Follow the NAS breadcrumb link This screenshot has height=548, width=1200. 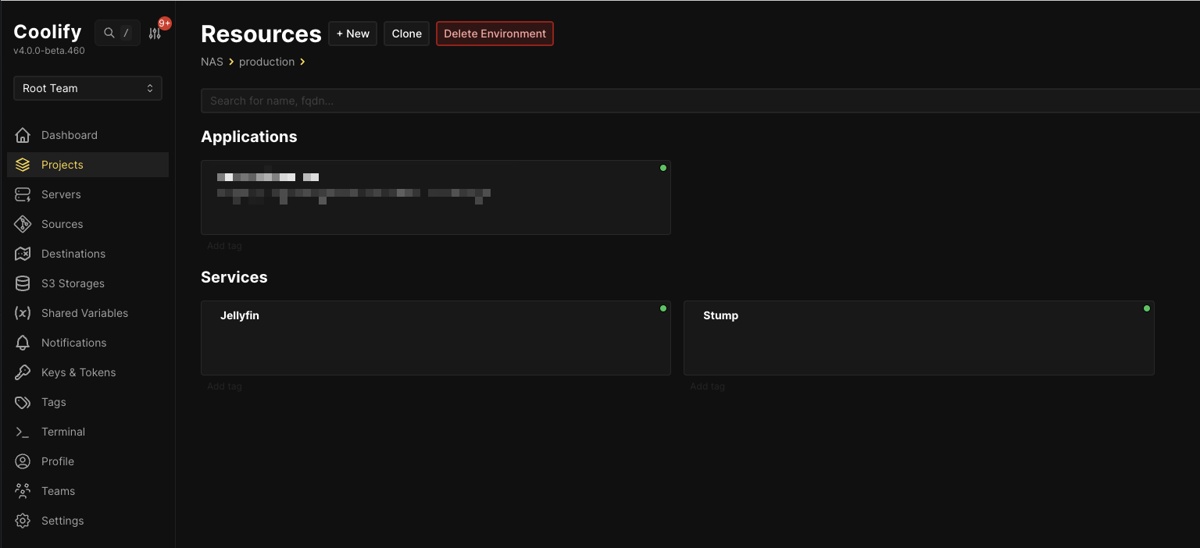point(212,62)
